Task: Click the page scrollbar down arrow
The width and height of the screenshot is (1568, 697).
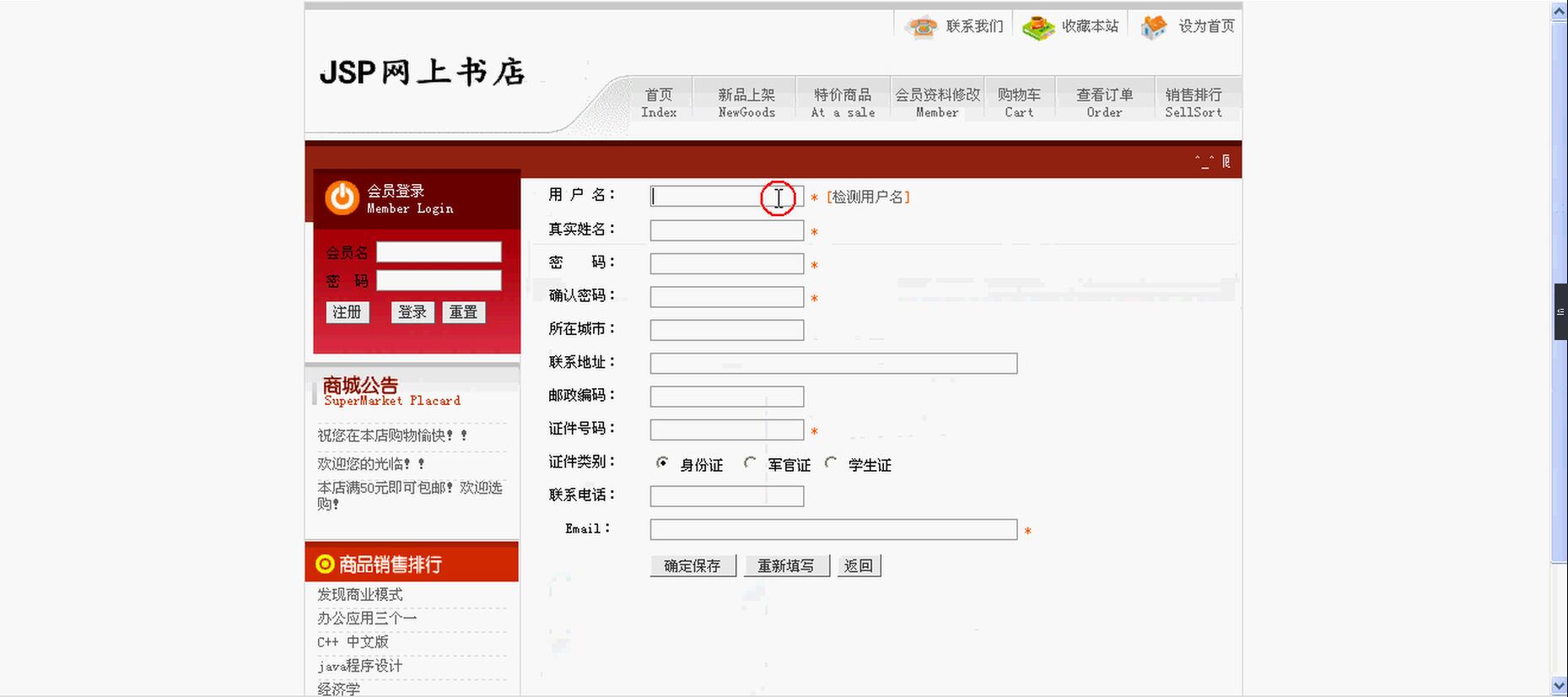Action: coord(1560,686)
